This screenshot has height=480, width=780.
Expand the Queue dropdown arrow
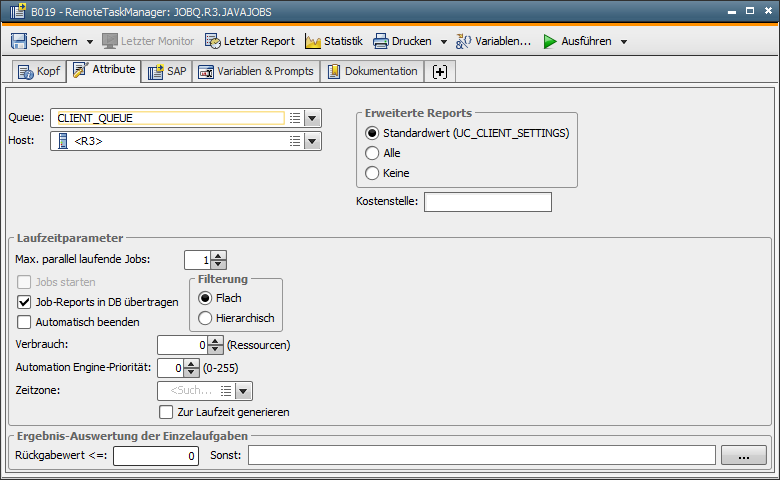point(313,118)
